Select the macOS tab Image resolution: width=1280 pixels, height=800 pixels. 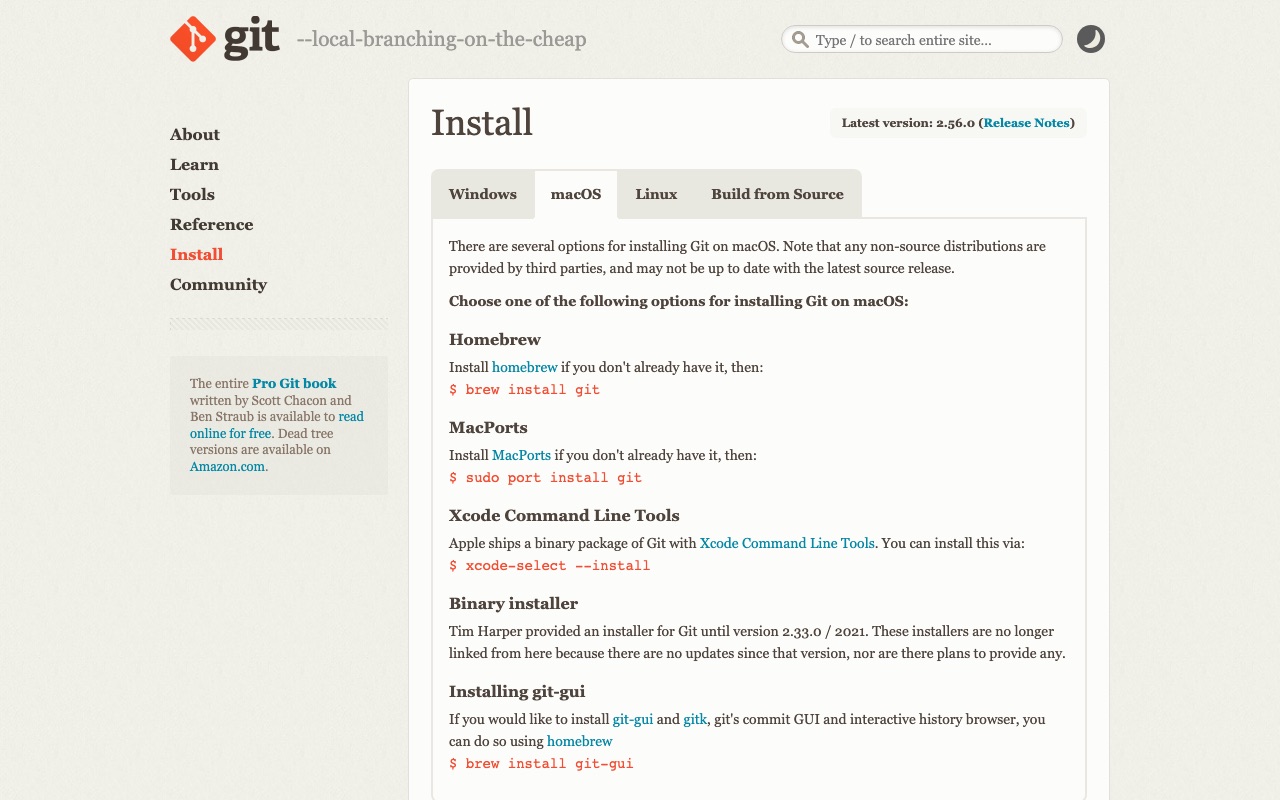pyautogui.click(x=576, y=194)
